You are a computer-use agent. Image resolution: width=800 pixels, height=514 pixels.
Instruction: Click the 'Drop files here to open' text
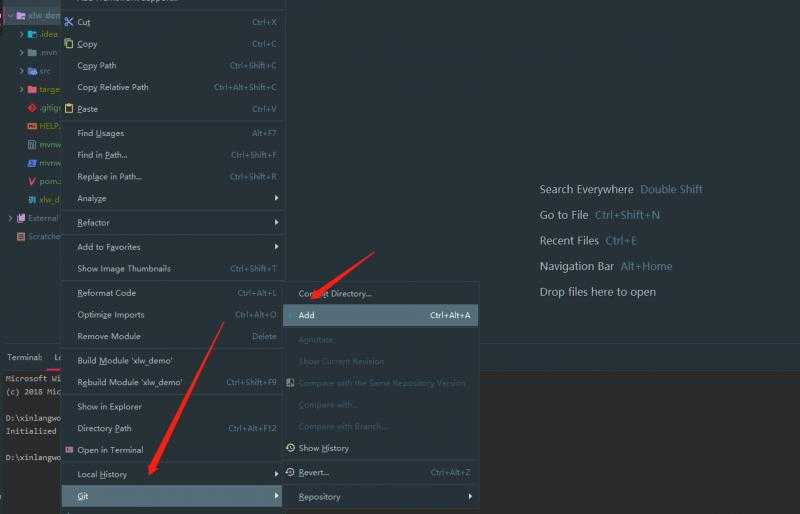597,292
